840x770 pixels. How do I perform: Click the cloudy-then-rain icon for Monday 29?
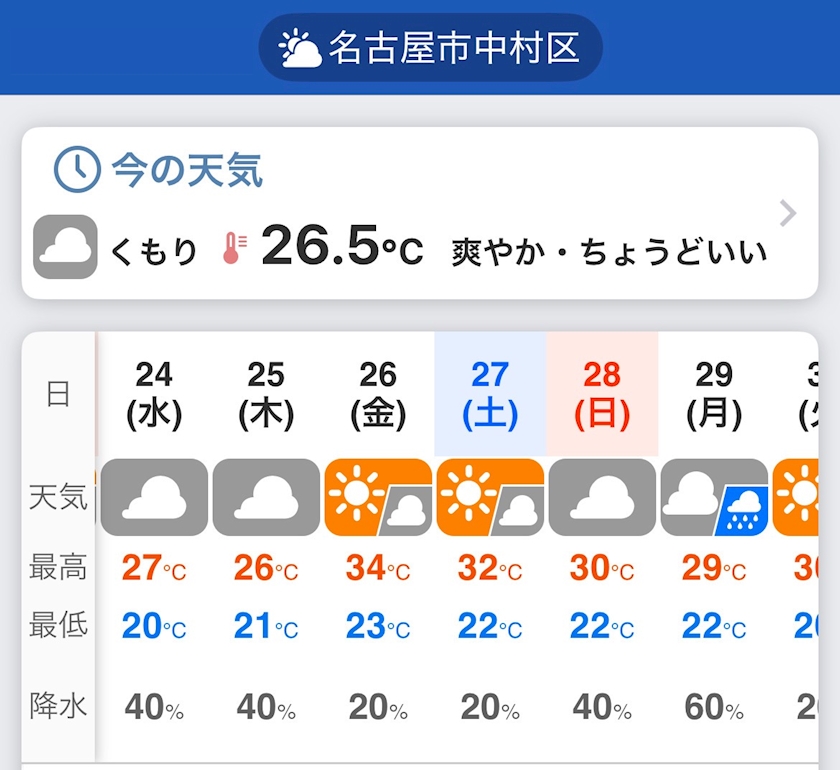714,497
